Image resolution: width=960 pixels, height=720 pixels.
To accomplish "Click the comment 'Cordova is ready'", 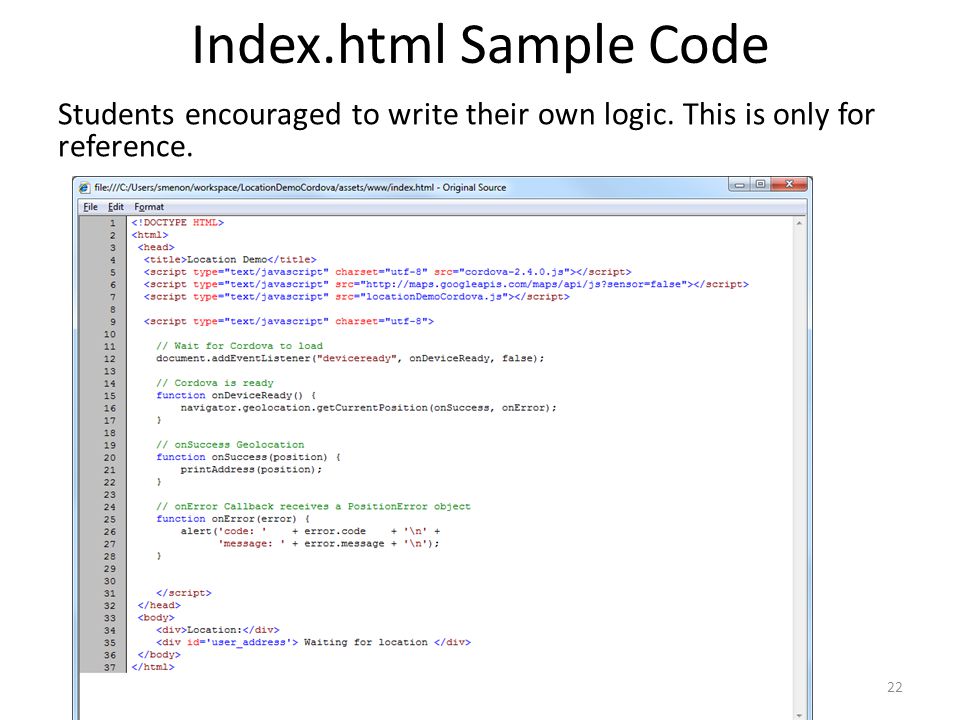I will (x=215, y=383).
